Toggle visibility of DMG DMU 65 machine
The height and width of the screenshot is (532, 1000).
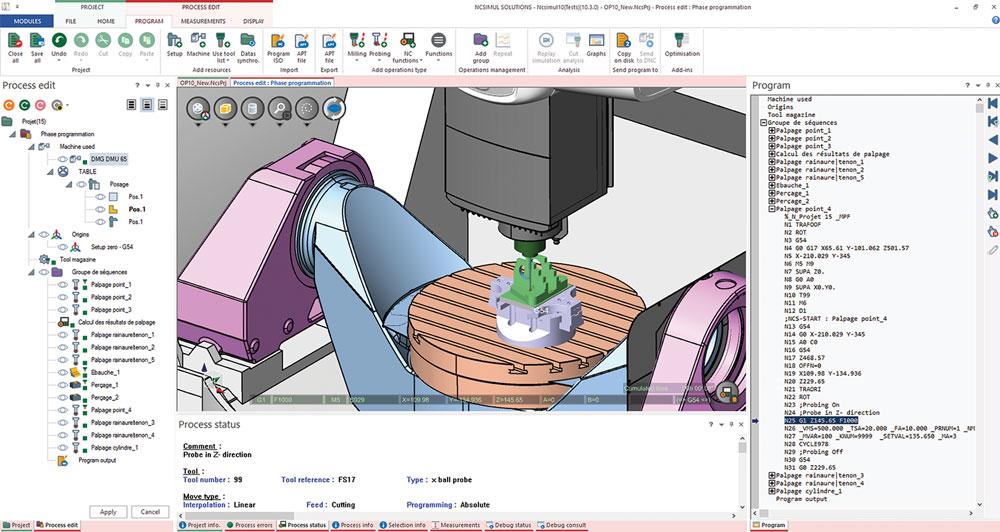[x=62, y=159]
